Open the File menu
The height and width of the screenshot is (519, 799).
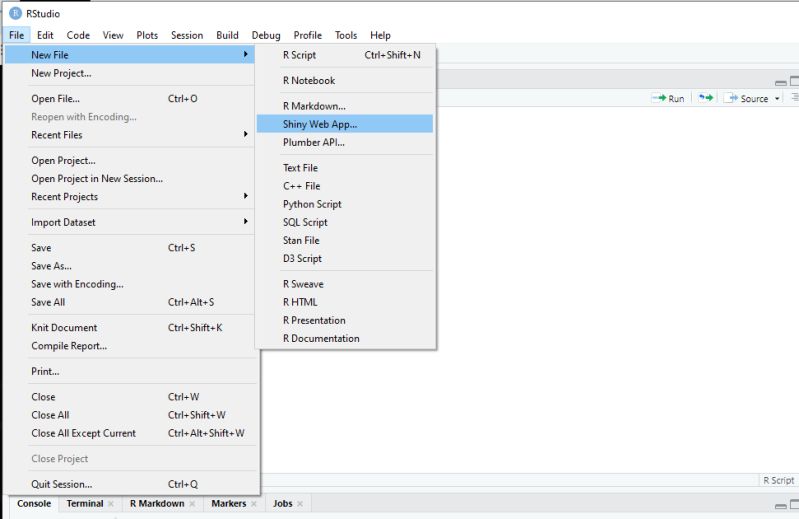[16, 35]
